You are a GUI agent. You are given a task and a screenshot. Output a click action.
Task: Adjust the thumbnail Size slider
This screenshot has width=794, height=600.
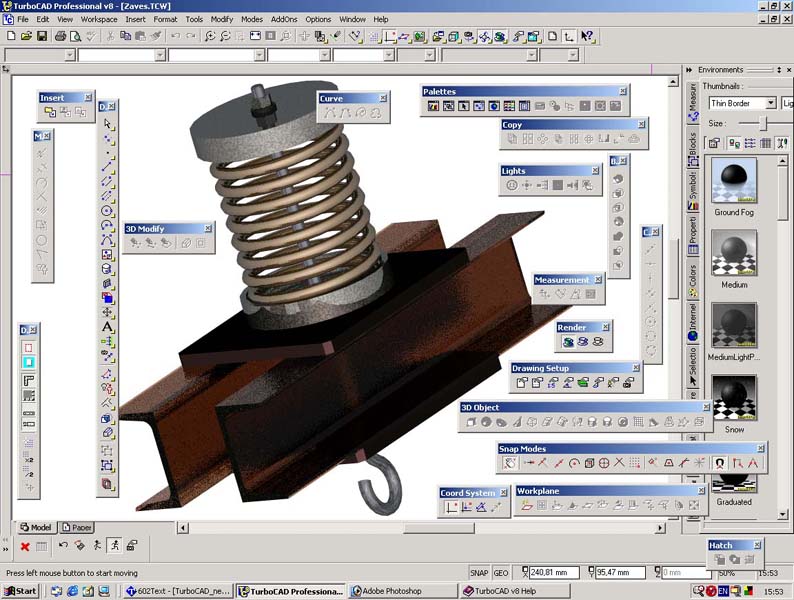click(765, 123)
